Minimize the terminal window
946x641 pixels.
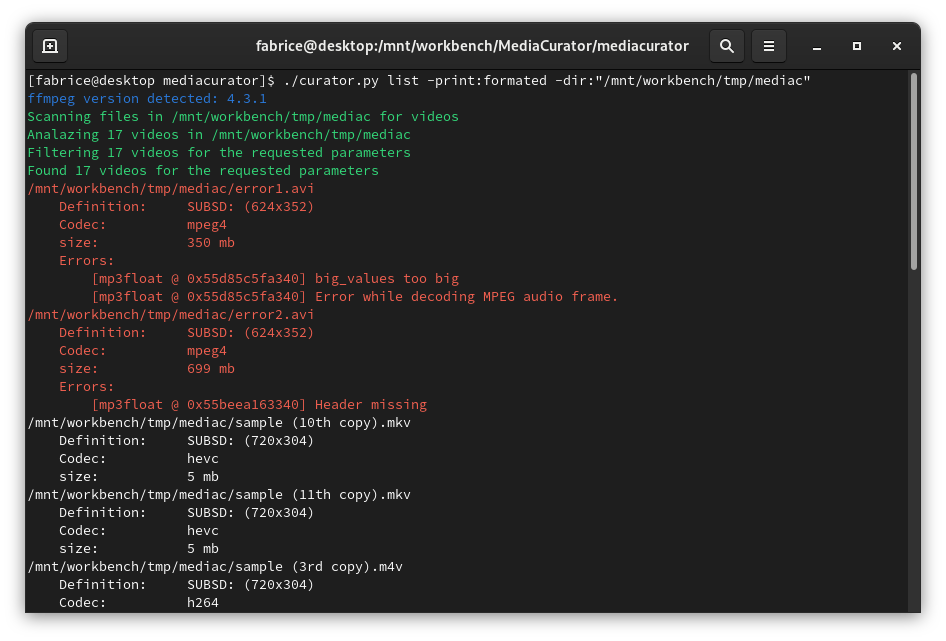[x=817, y=46]
